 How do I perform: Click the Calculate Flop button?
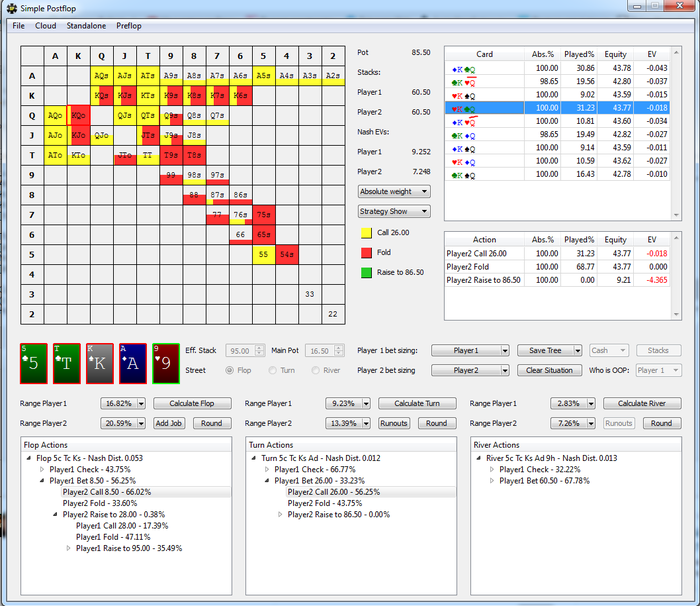pyautogui.click(x=192, y=403)
